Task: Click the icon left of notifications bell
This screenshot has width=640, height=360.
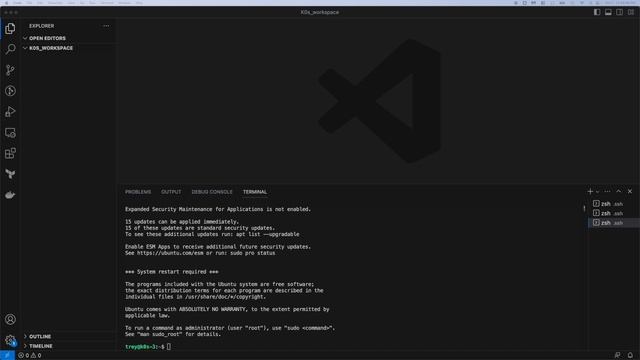Action: tap(618, 356)
